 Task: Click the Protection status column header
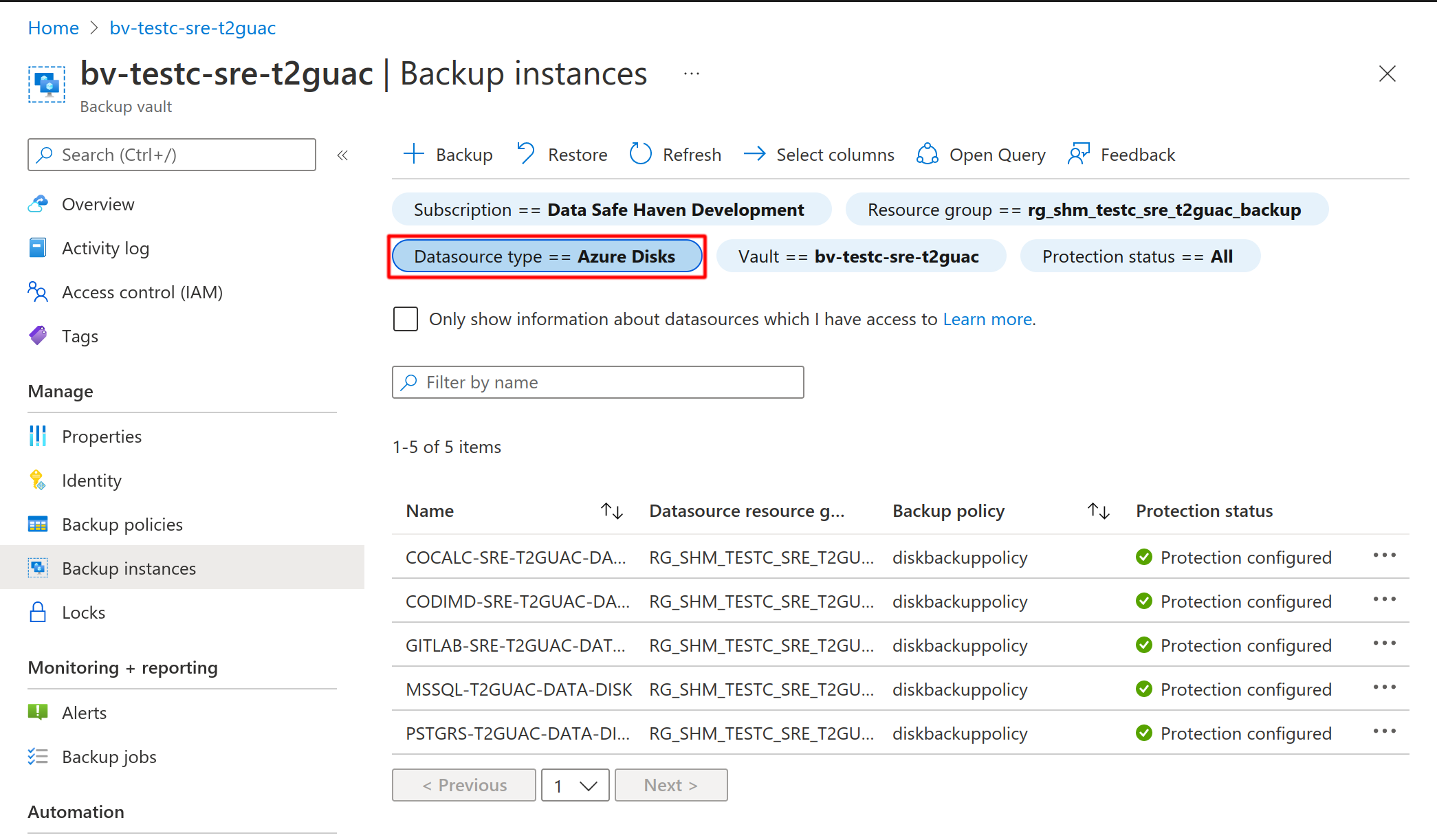[1204, 511]
